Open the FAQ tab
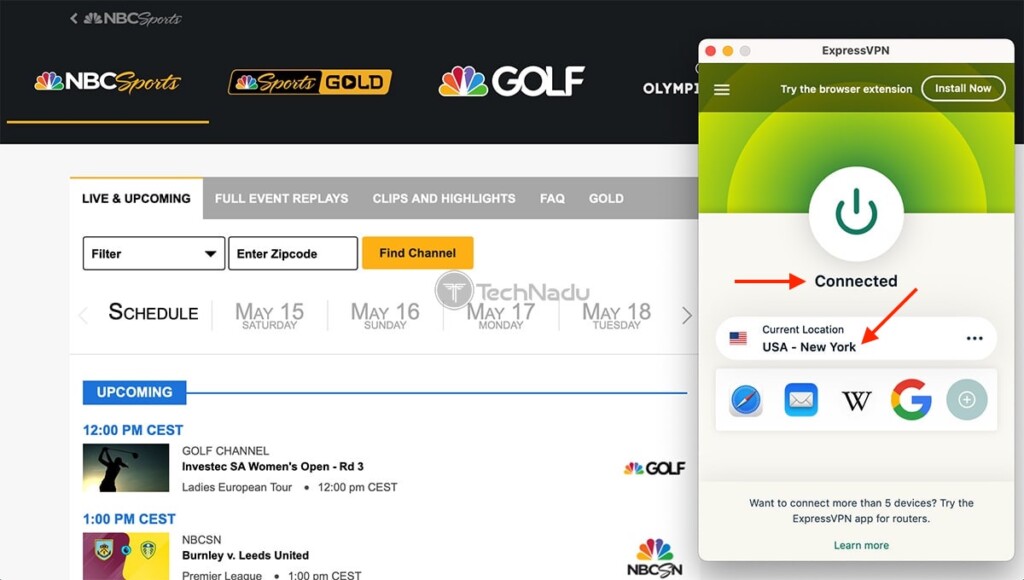Viewport: 1024px width, 580px height. 552,199
